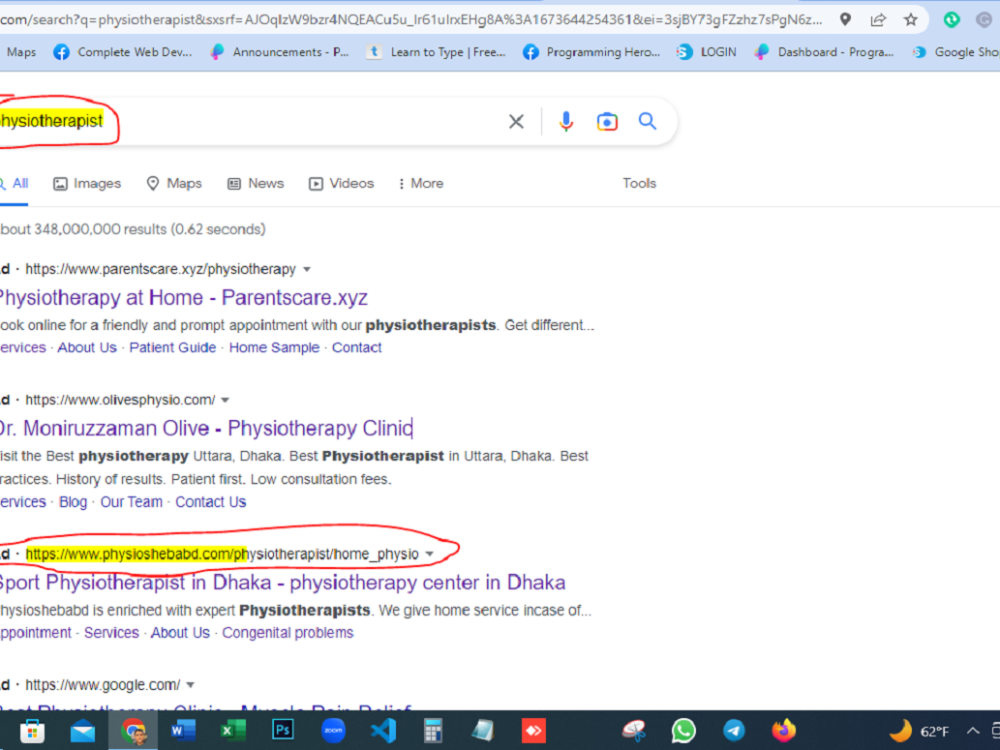Open Dr. Moniruzzaman Olive Physiotherapy Clinic result

pos(205,428)
